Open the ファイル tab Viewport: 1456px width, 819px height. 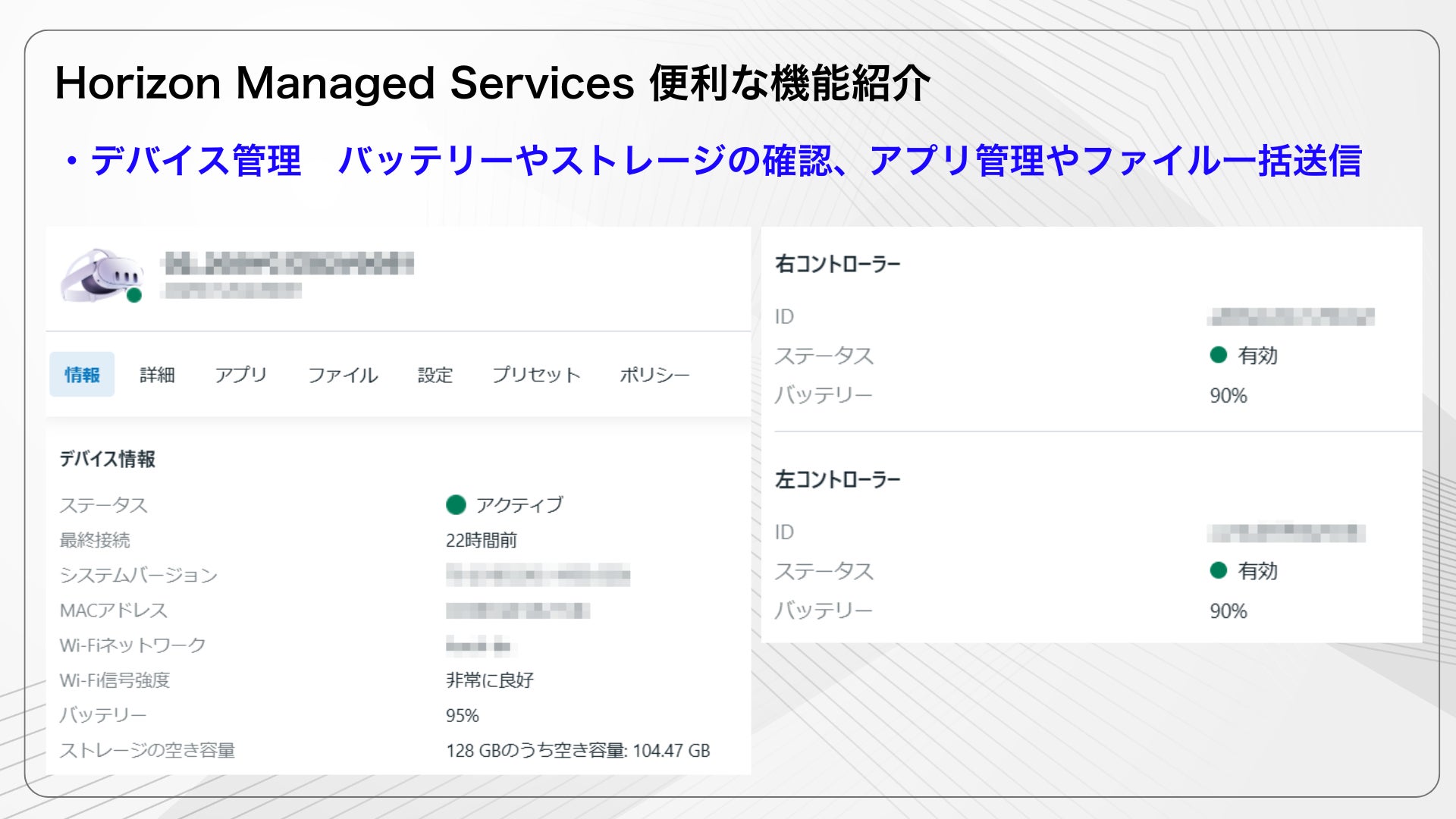tap(342, 375)
